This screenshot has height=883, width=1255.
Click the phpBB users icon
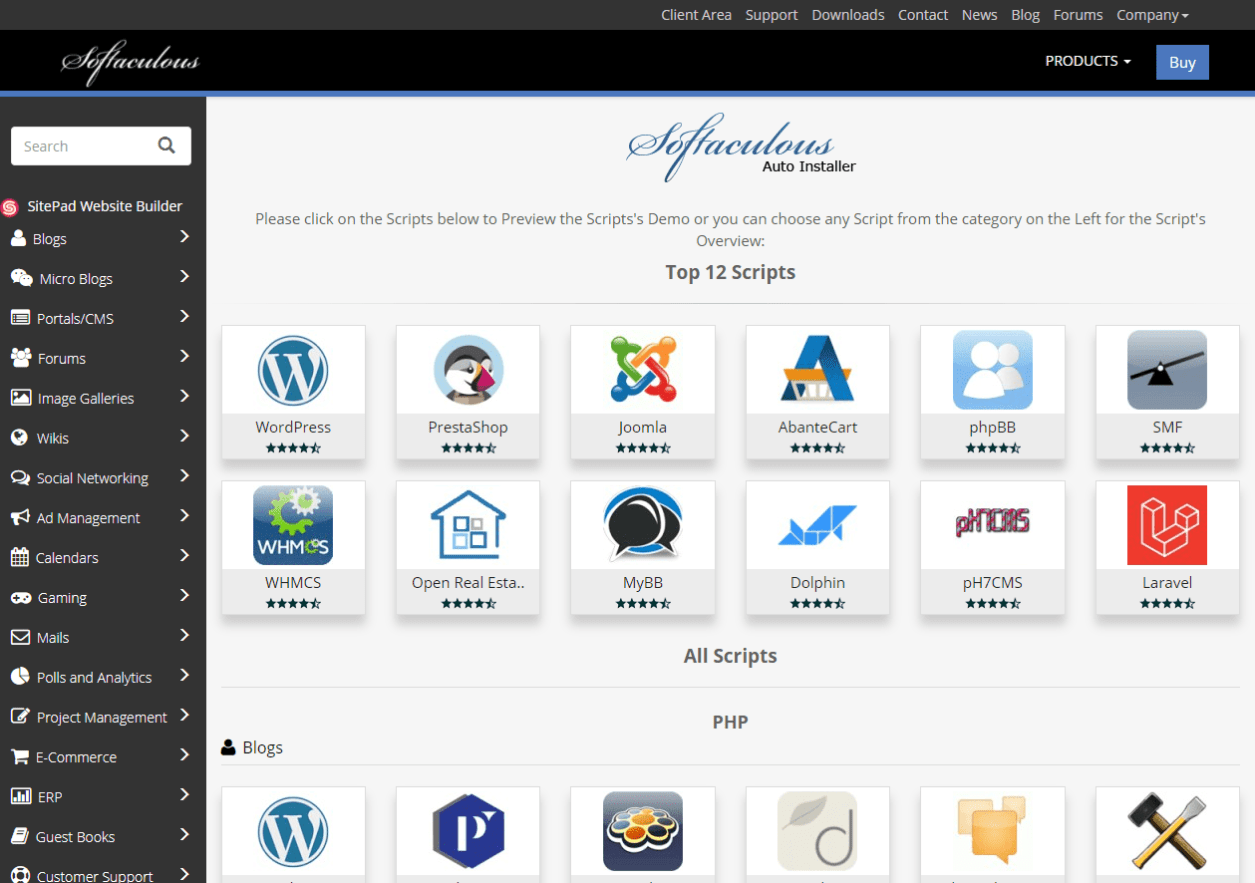pos(992,370)
